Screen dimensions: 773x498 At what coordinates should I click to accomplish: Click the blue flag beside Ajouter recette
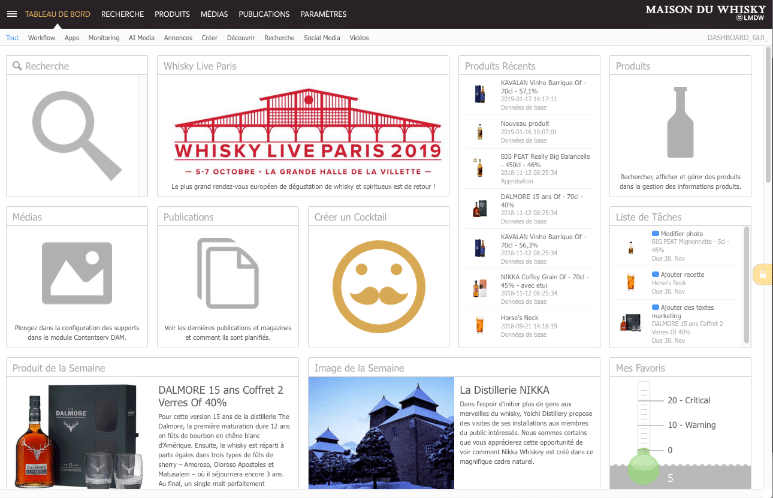click(x=655, y=274)
